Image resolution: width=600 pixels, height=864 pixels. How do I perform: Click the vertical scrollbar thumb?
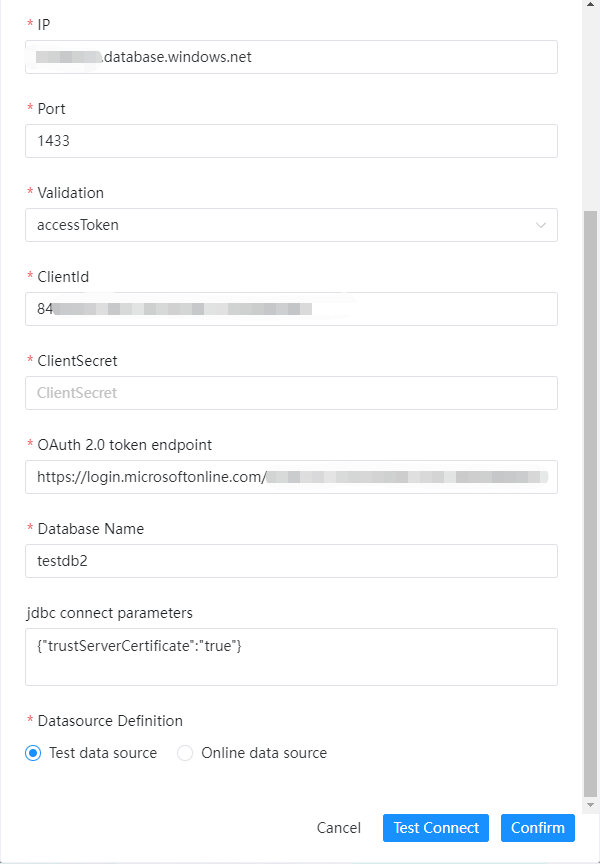590,500
